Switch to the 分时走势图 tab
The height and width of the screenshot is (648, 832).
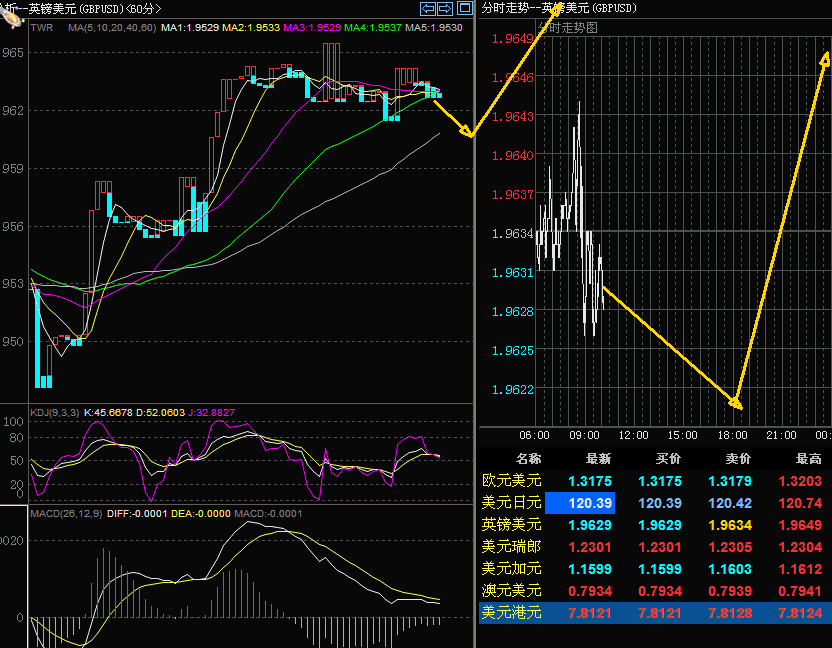coord(567,28)
